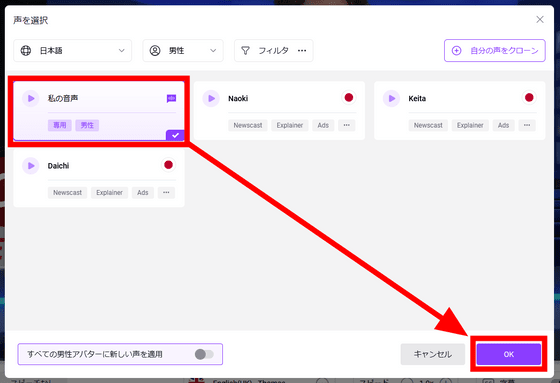Open the フィルタ filter dropdown
Image resolution: width=560 pixels, height=383 pixels.
[x=274, y=50]
